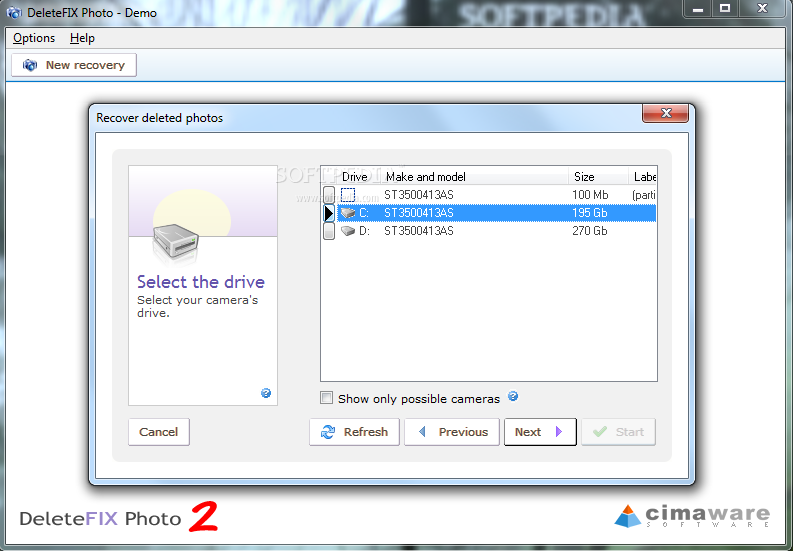Click the DeleteFIX Photo 2 logo
793x551 pixels.
(x=119, y=517)
